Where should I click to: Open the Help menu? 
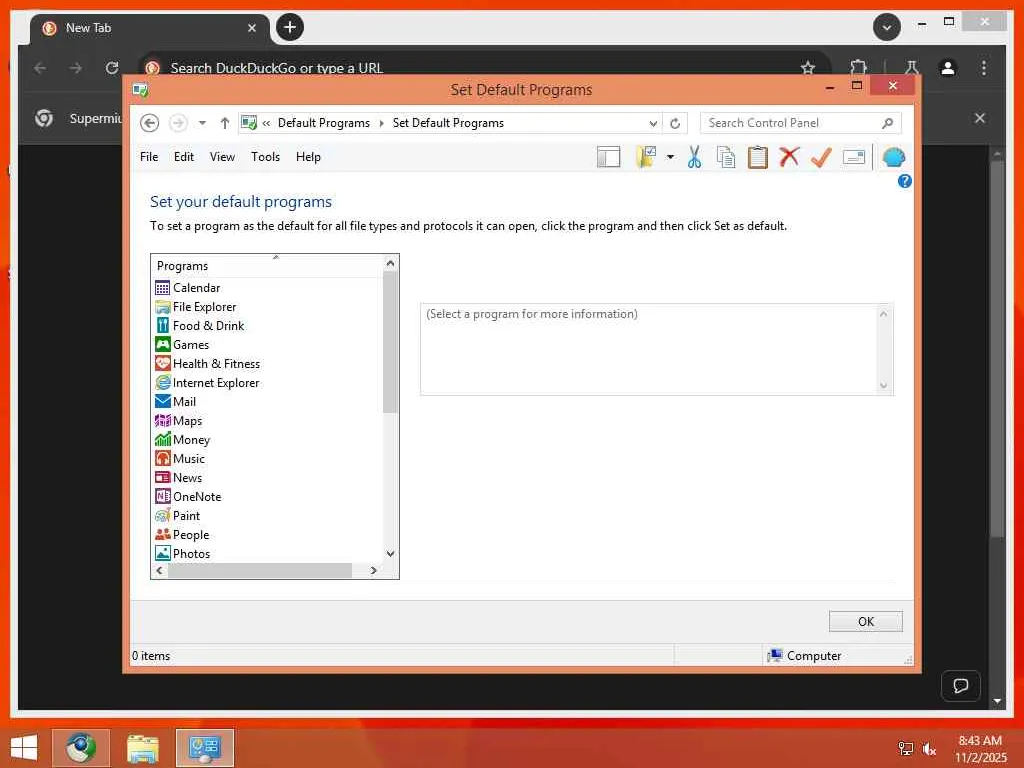coord(308,157)
